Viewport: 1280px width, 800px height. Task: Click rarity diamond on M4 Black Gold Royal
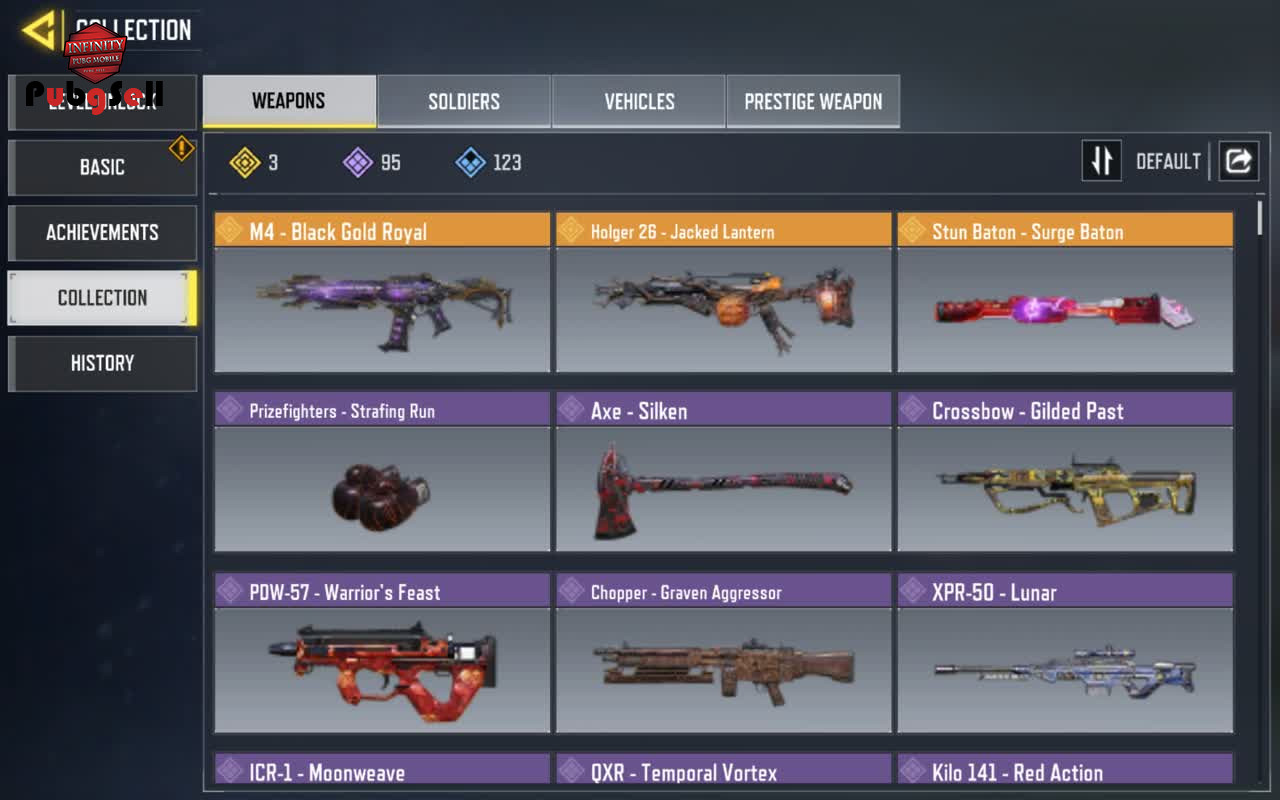tap(230, 231)
